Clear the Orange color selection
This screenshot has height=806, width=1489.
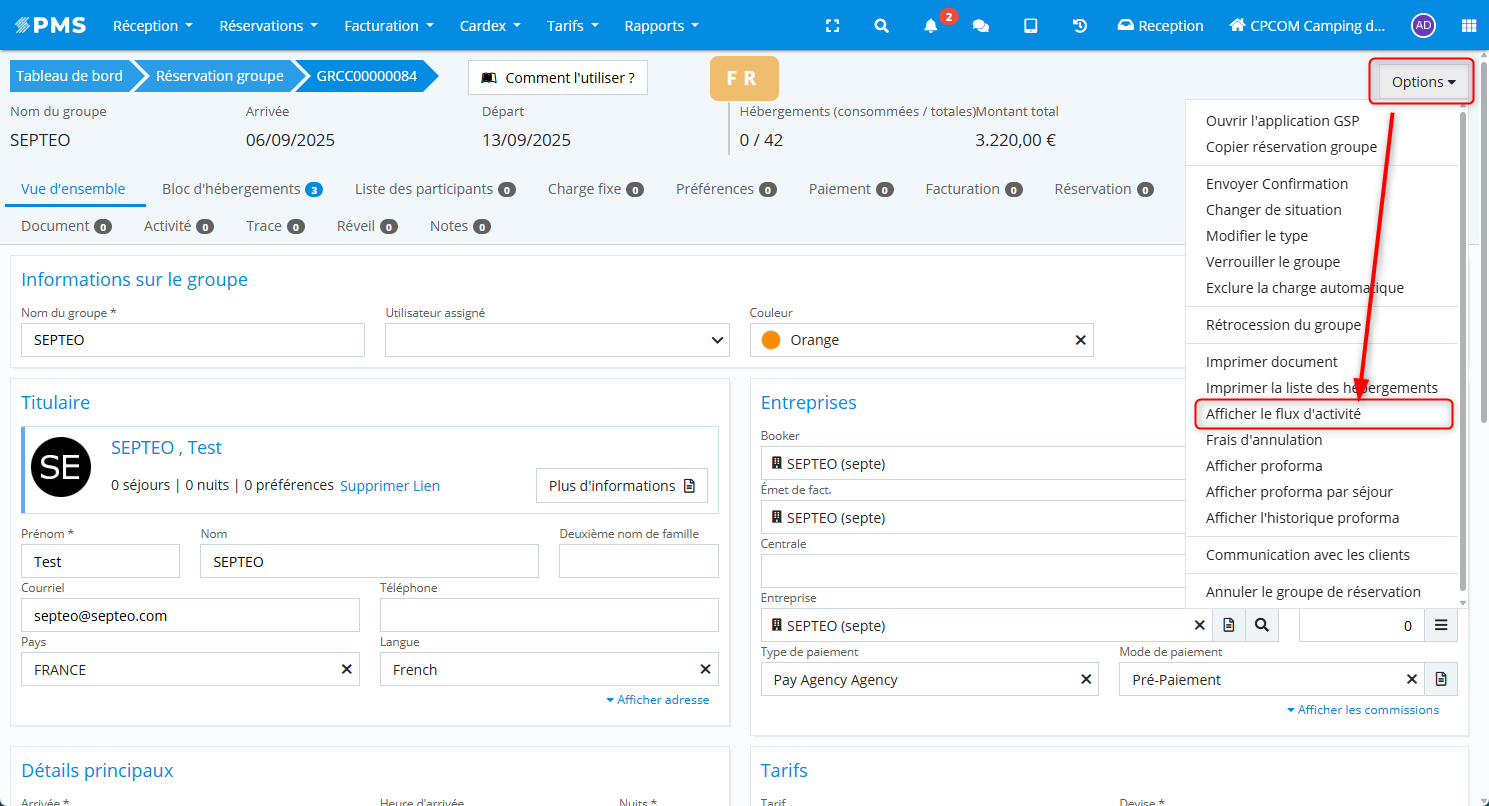(1080, 340)
